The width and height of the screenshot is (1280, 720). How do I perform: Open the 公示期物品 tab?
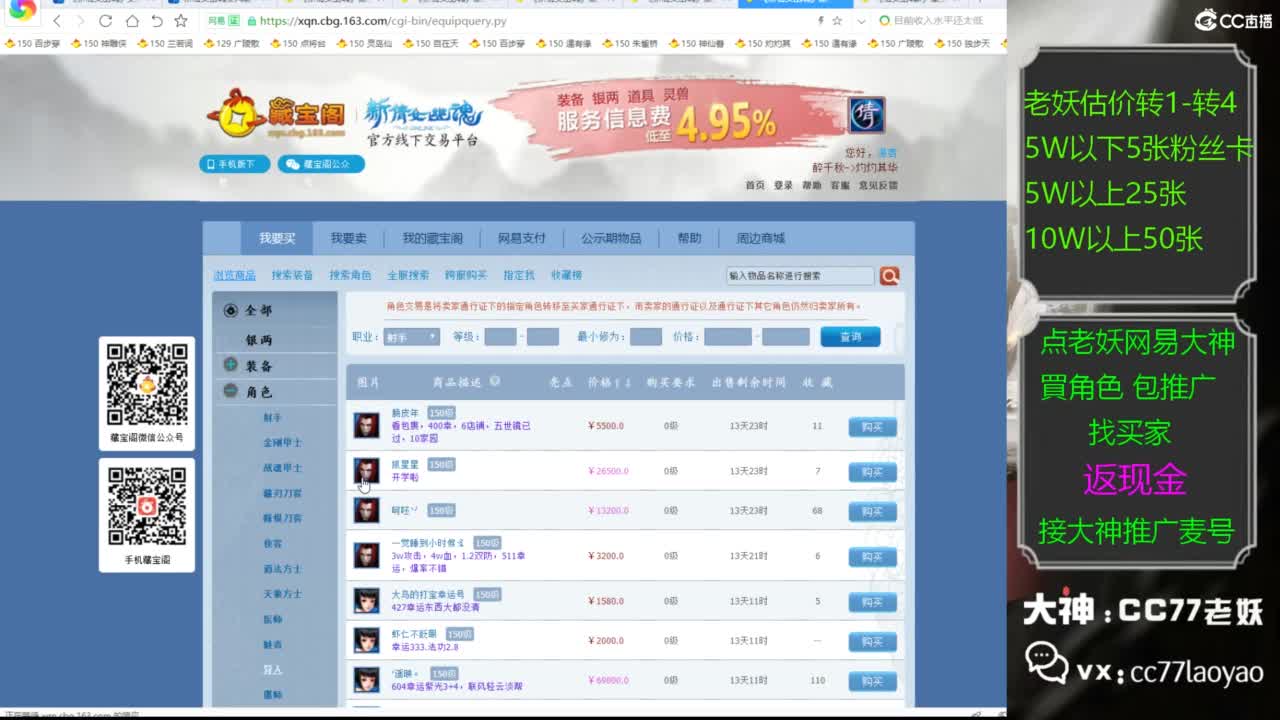coord(611,238)
